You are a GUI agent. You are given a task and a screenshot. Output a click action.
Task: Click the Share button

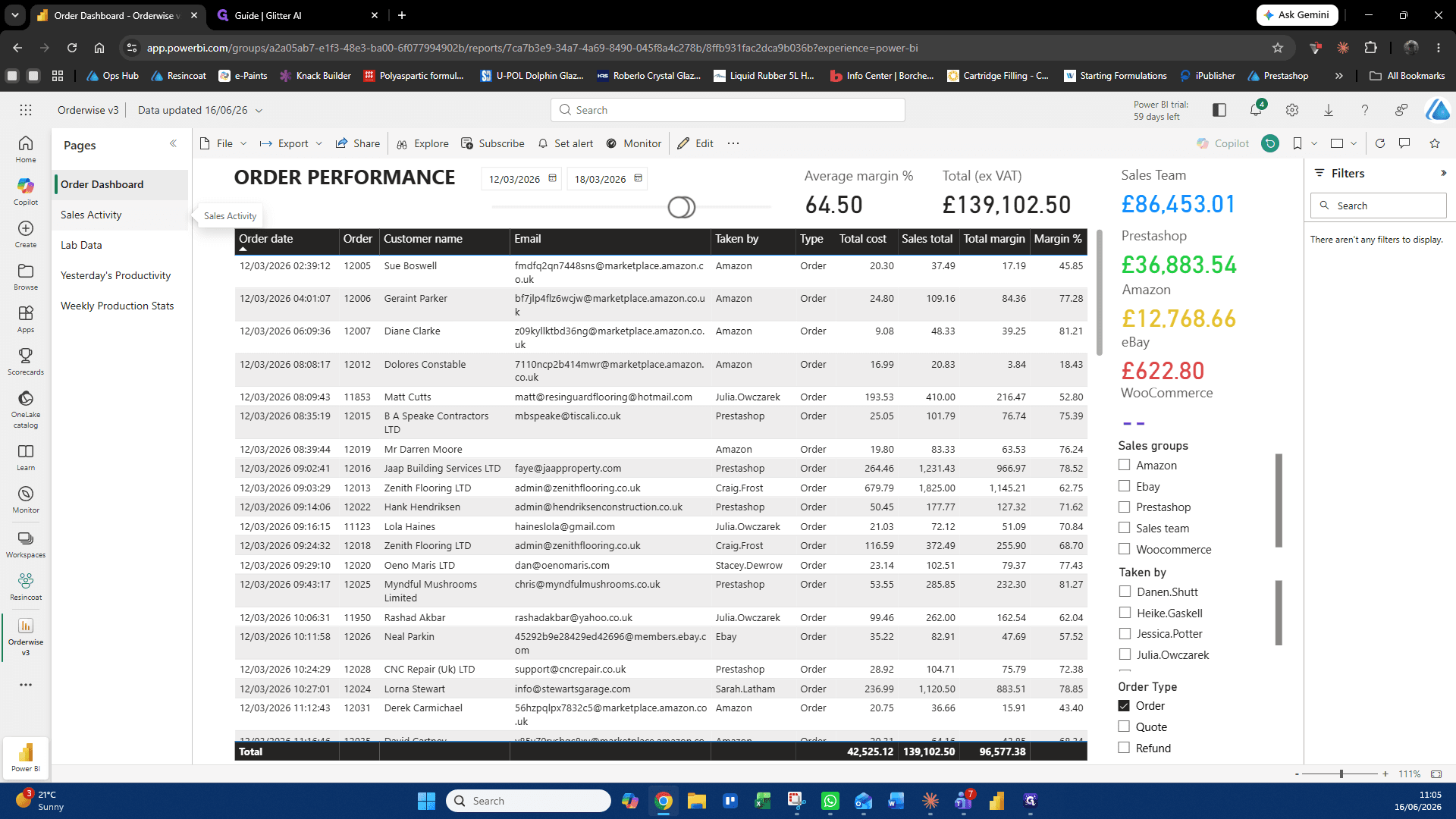pyautogui.click(x=358, y=143)
